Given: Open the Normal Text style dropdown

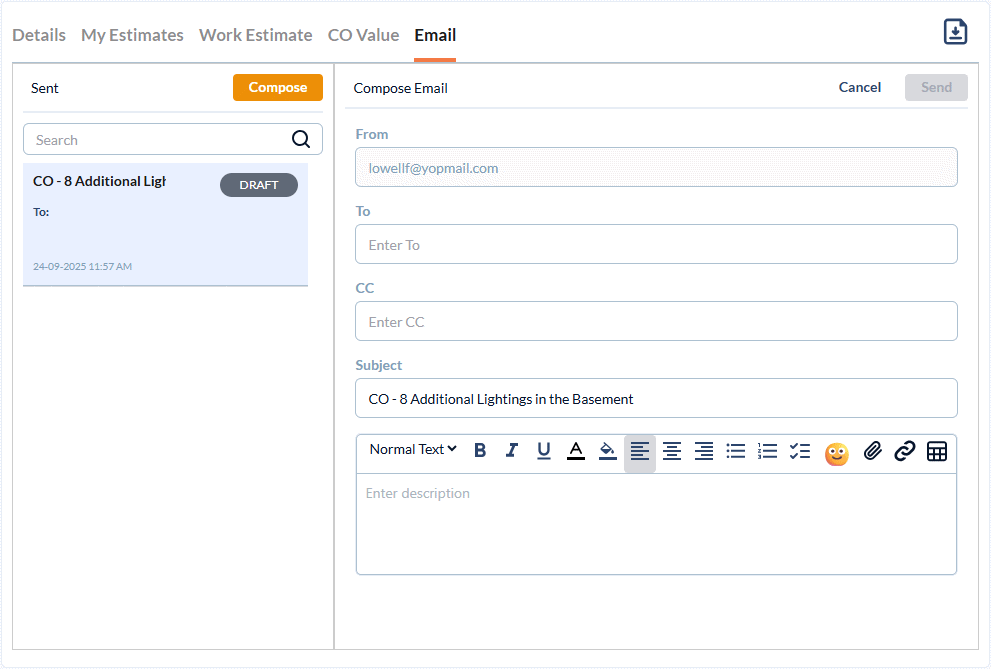Looking at the screenshot, I should 413,449.
